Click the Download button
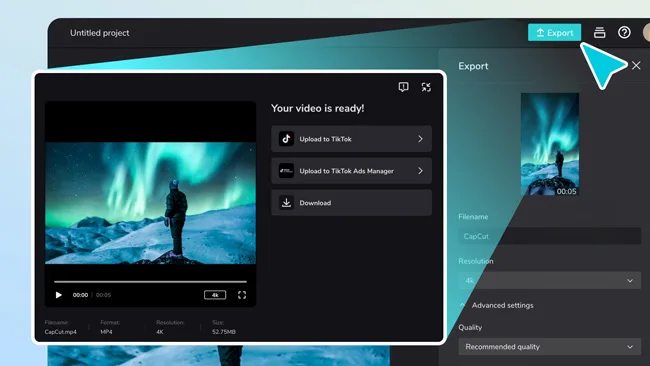The image size is (650, 366). click(351, 203)
